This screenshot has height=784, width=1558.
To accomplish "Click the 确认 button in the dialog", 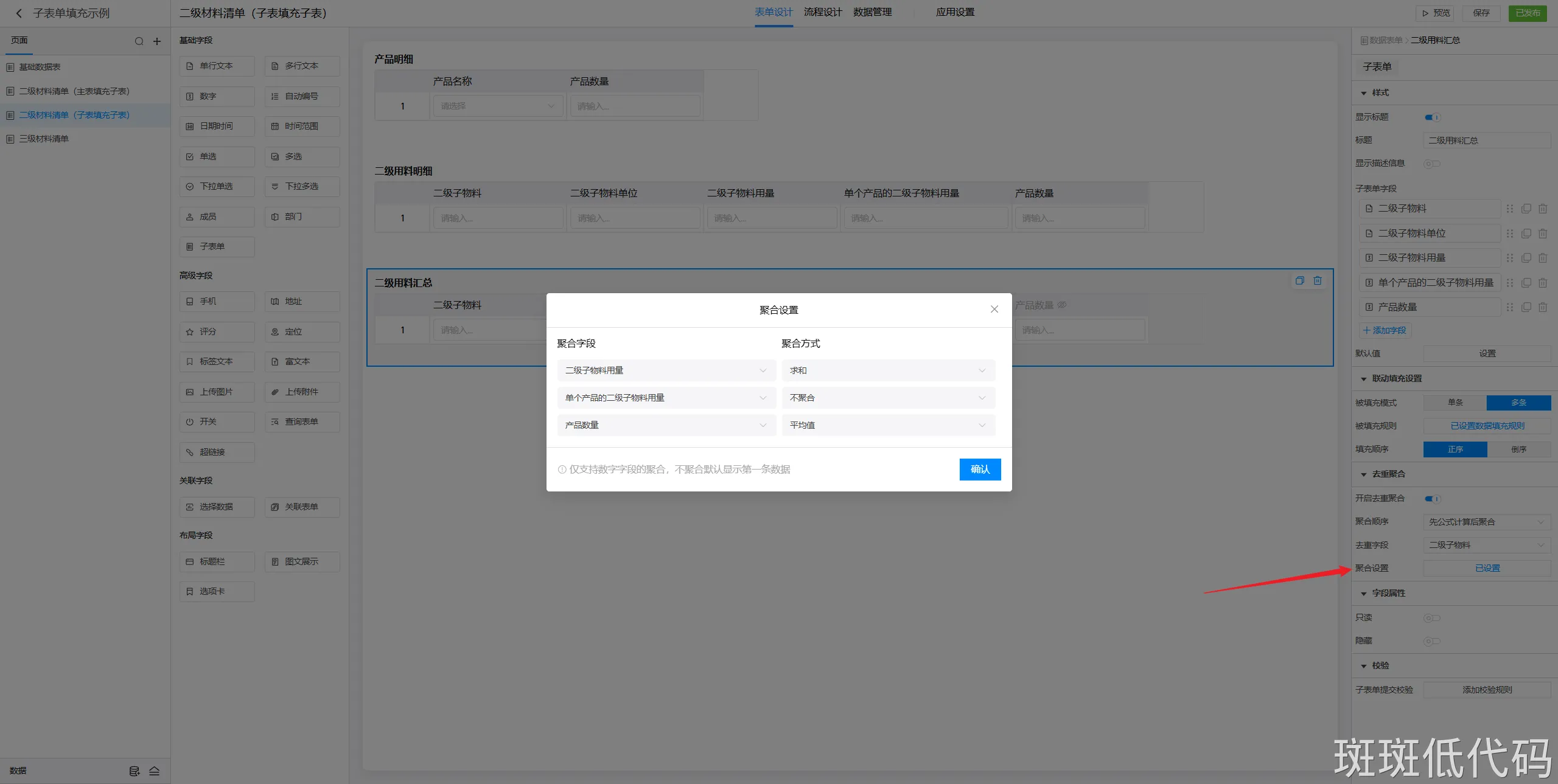I will pyautogui.click(x=979, y=469).
